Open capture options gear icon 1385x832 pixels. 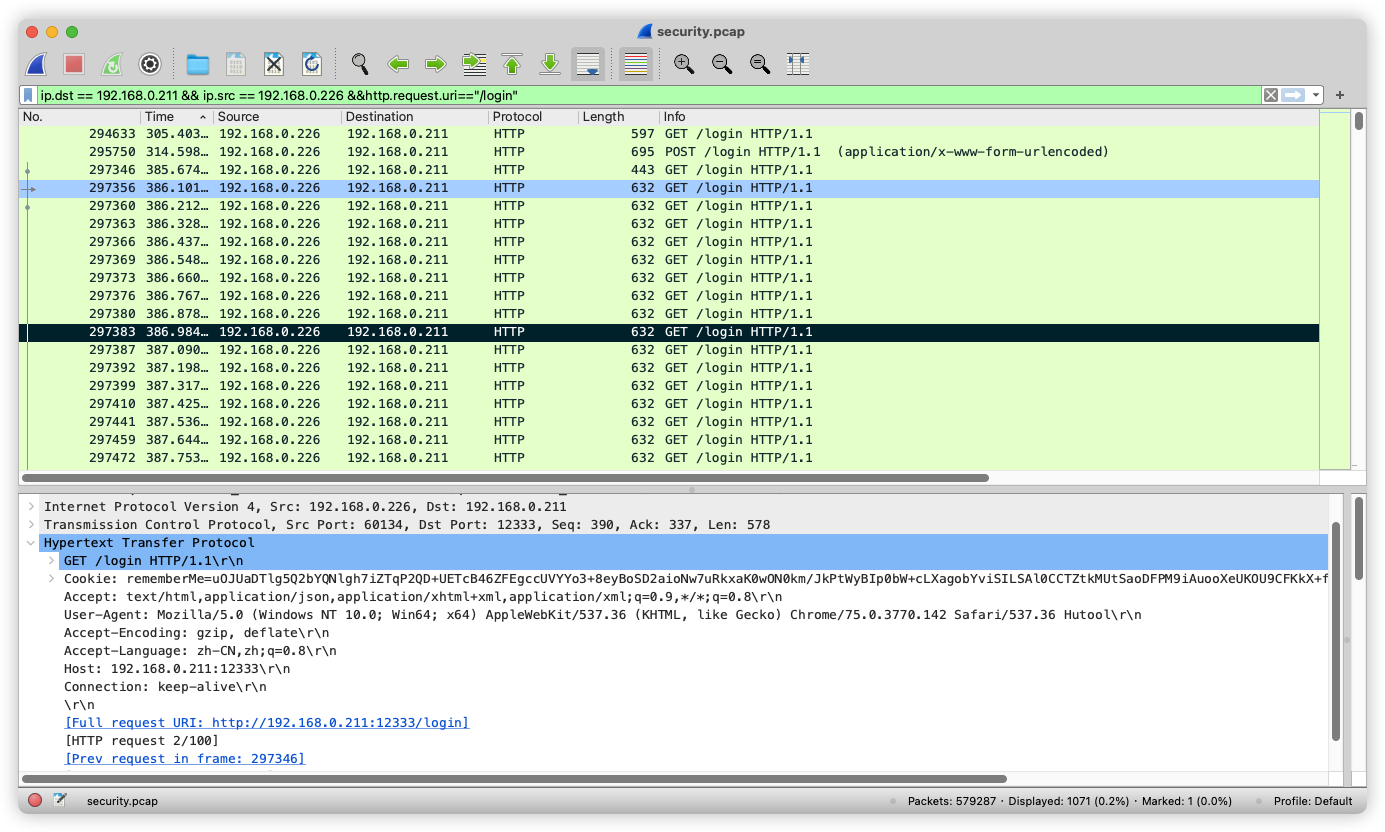150,64
